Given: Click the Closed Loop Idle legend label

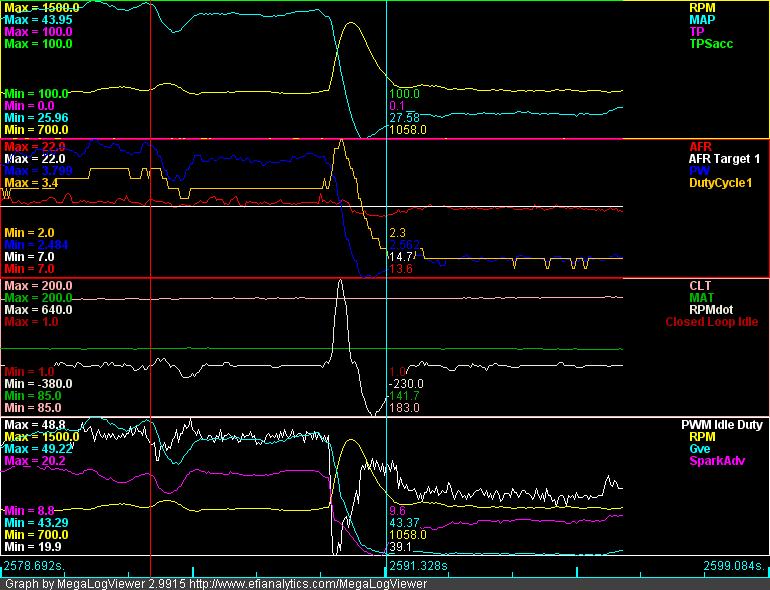Looking at the screenshot, I should 712,322.
